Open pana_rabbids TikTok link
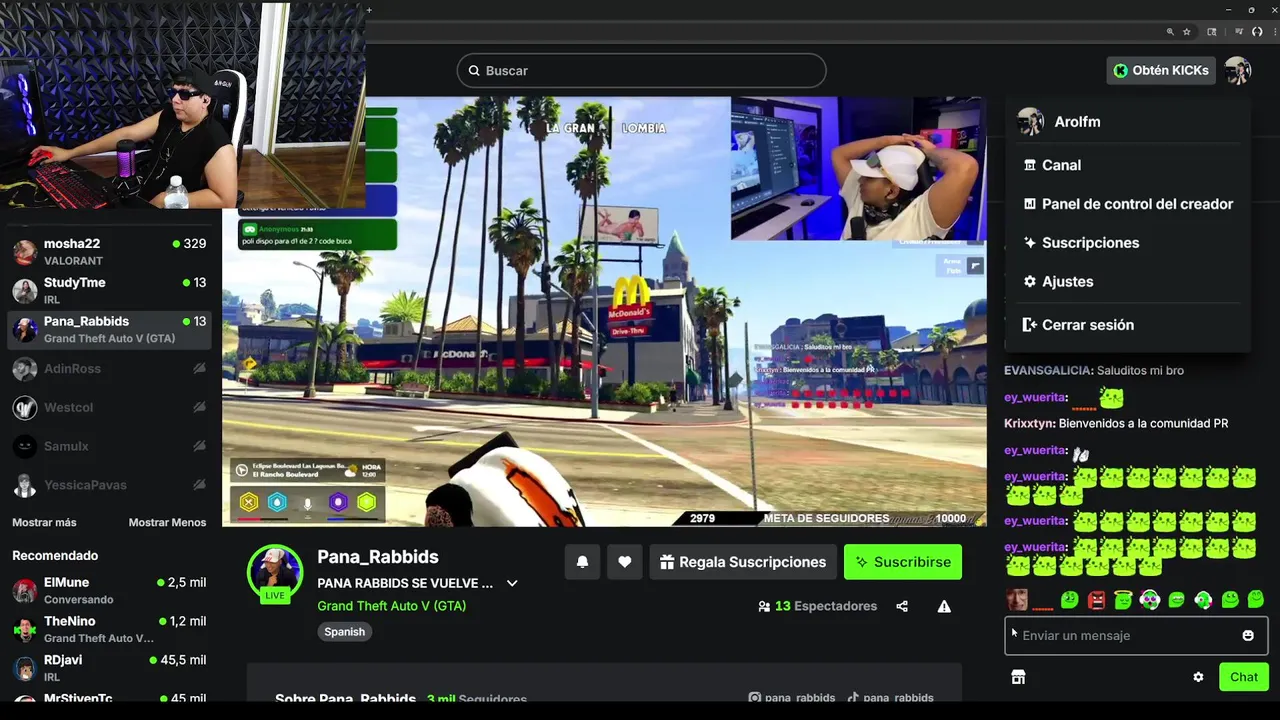 click(x=890, y=698)
